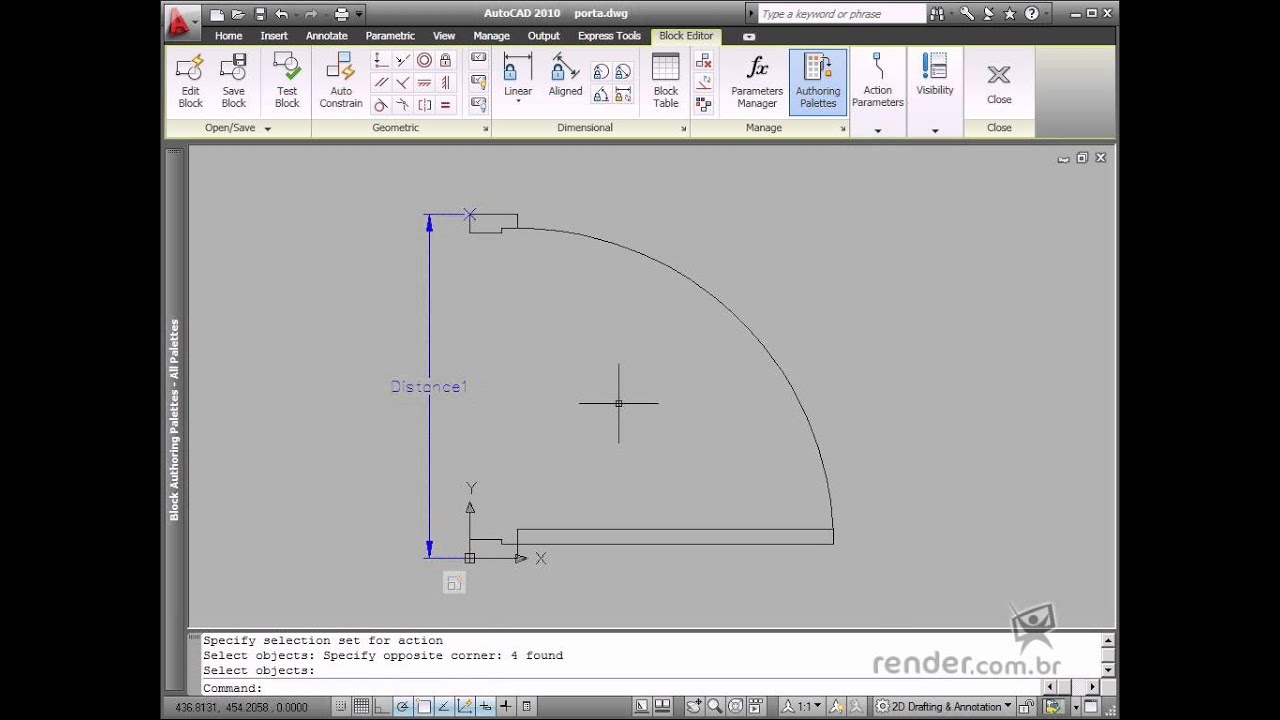Select the Perpendicular constraint icon
This screenshot has height=720, width=1280.
pyautogui.click(x=402, y=83)
